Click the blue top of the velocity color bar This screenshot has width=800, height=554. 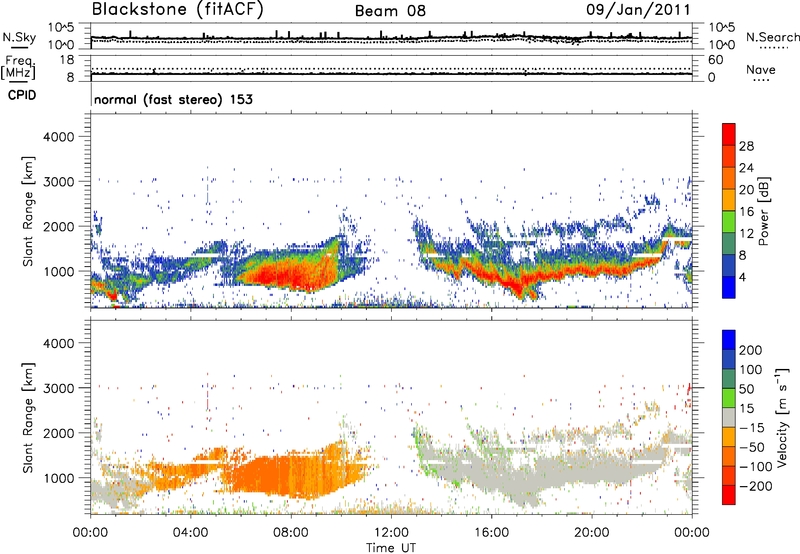click(729, 340)
